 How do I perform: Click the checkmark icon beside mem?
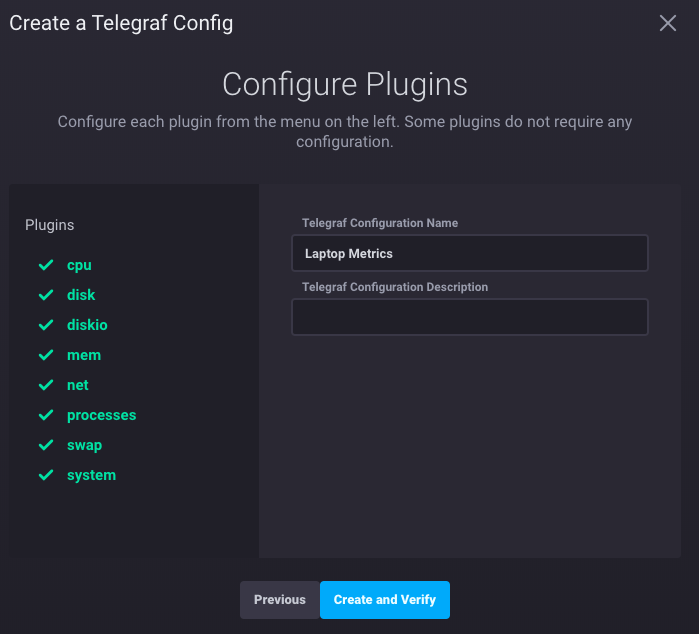tap(46, 355)
